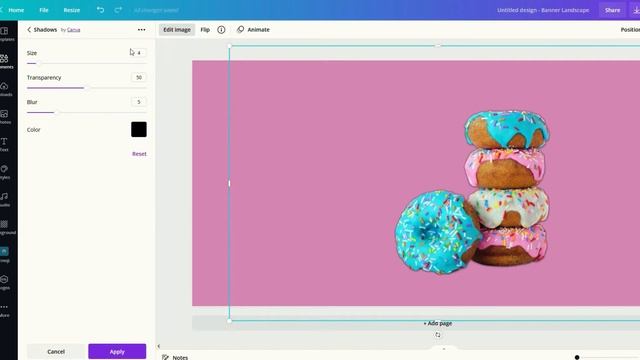
Task: Click the Transparency value field showing 50
Action: pyautogui.click(x=139, y=77)
